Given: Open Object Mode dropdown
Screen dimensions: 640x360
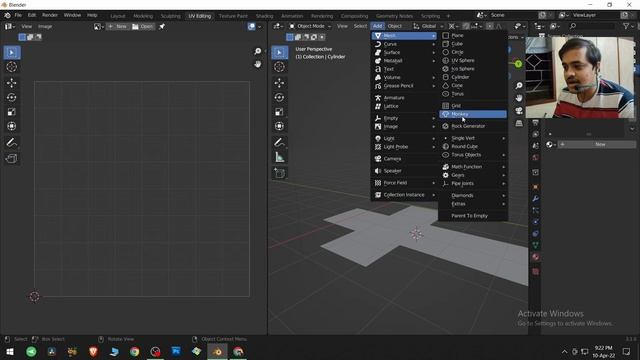Looking at the screenshot, I should point(310,26).
